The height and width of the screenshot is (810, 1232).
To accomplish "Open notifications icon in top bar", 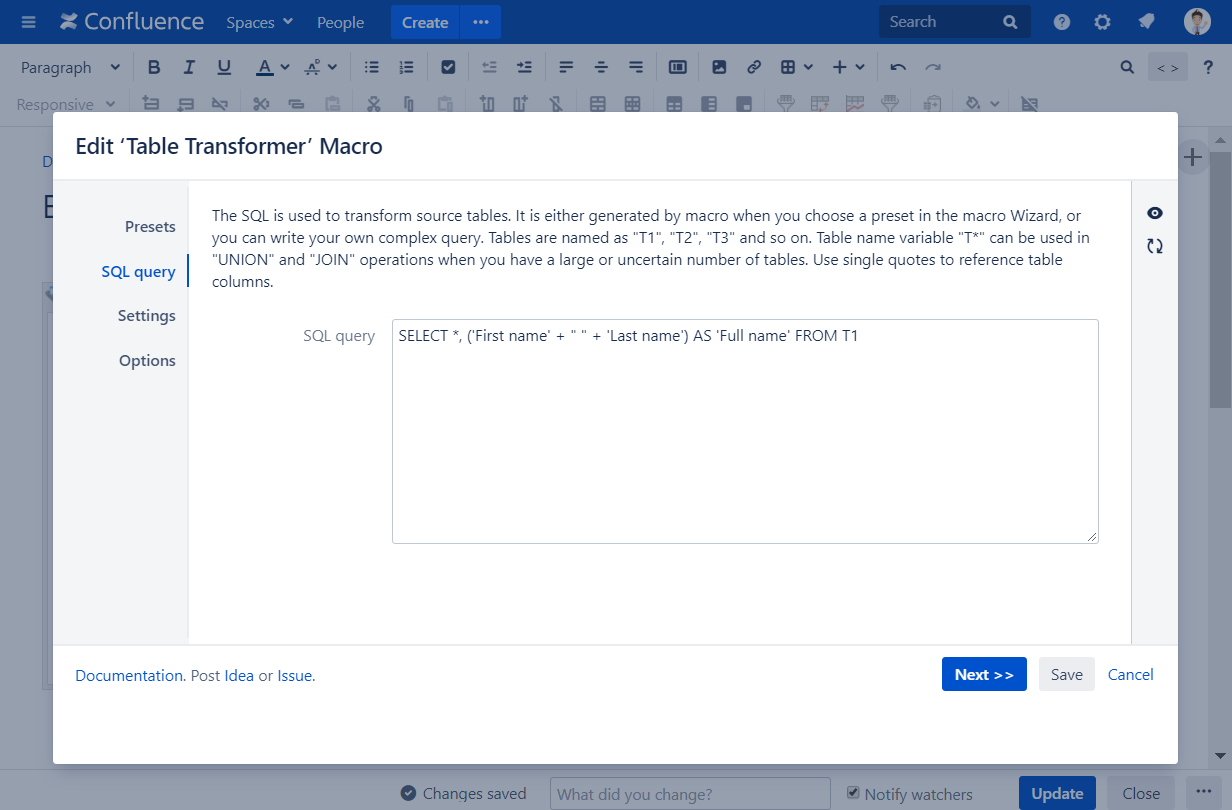I will (1147, 22).
